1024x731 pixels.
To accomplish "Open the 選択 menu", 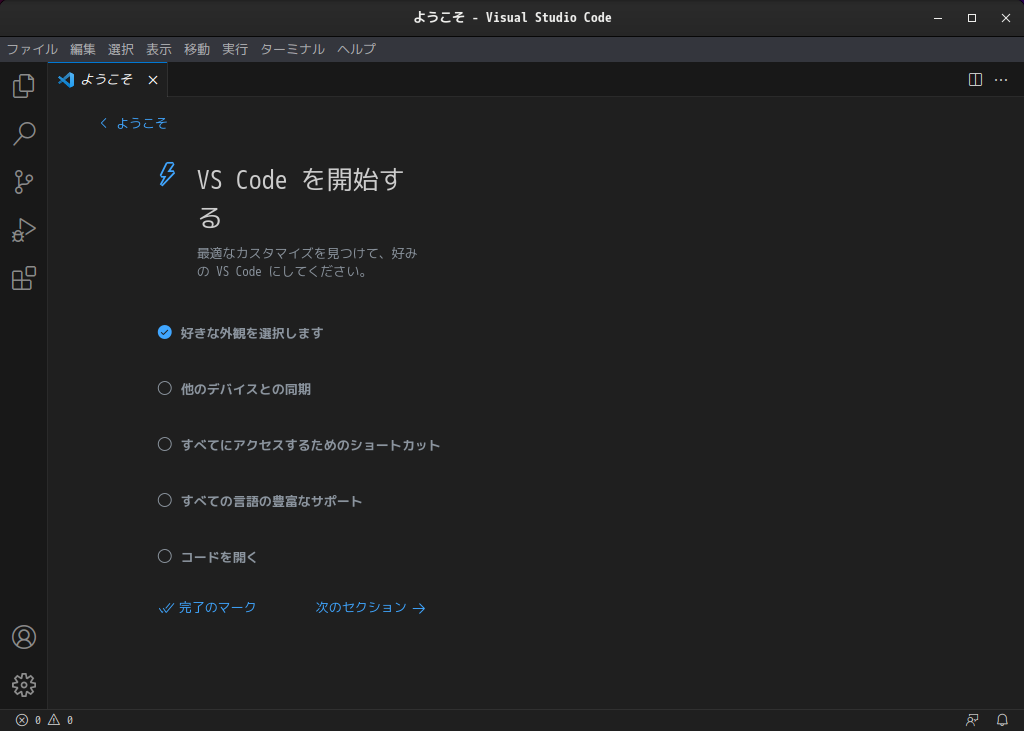I will pyautogui.click(x=121, y=49).
